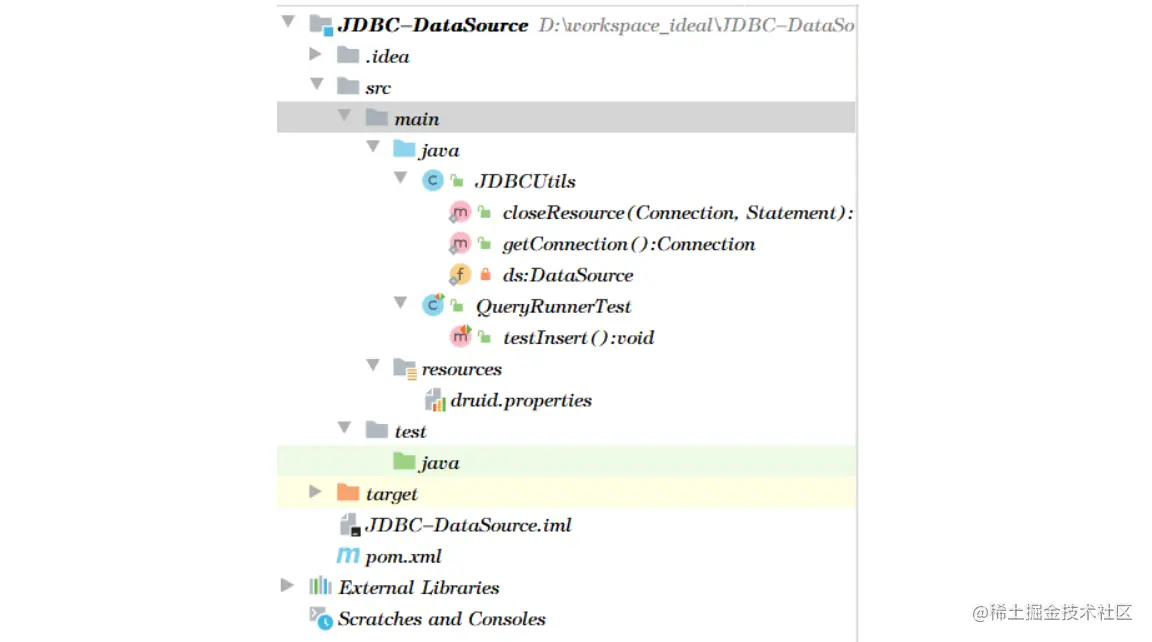Select the druid.properties file name
Image resolution: width=1152 pixels, height=642 pixels.
click(521, 400)
